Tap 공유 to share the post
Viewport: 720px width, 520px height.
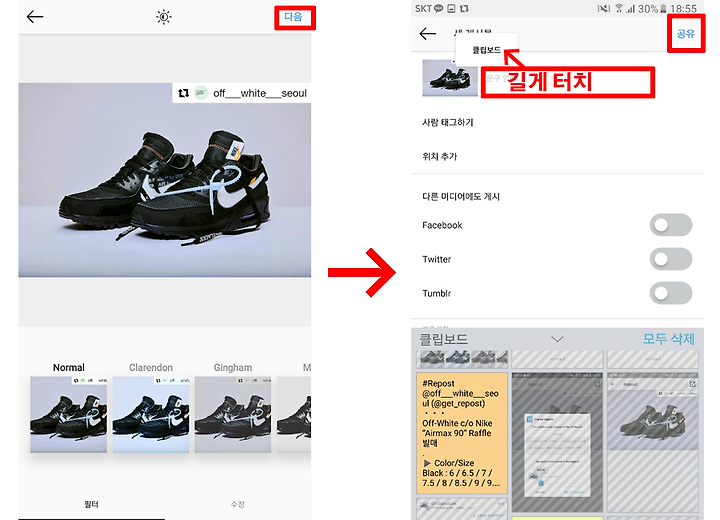coord(686,34)
